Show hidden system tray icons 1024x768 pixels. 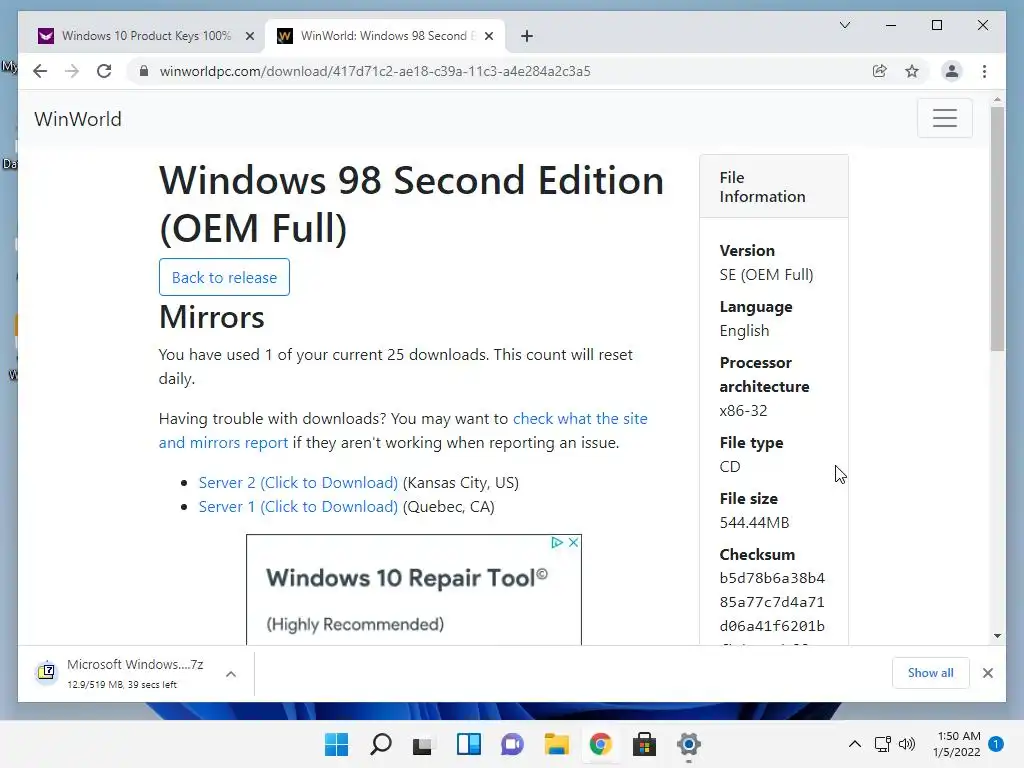coord(854,744)
